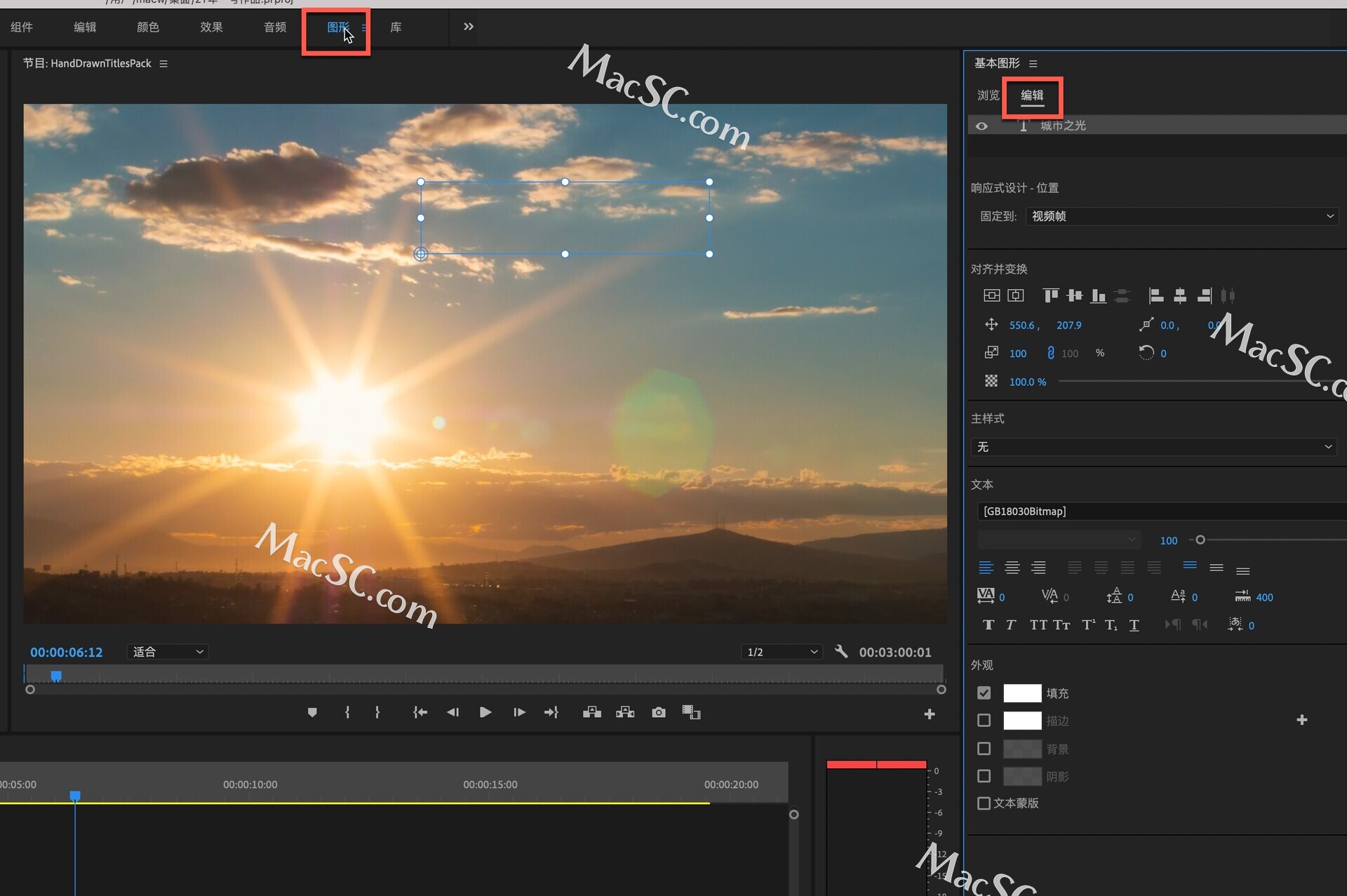Viewport: 1347px width, 896px height.
Task: Center-align the text
Action: (x=1012, y=568)
